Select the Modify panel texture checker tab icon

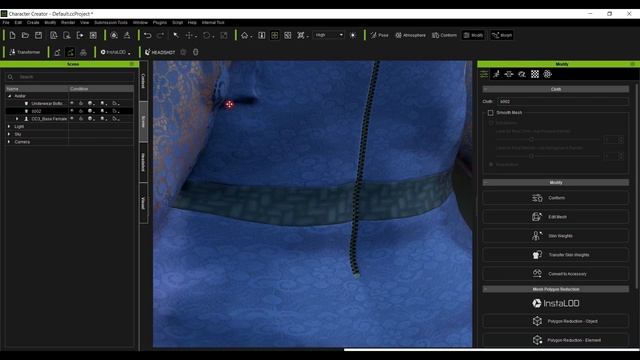pos(535,74)
